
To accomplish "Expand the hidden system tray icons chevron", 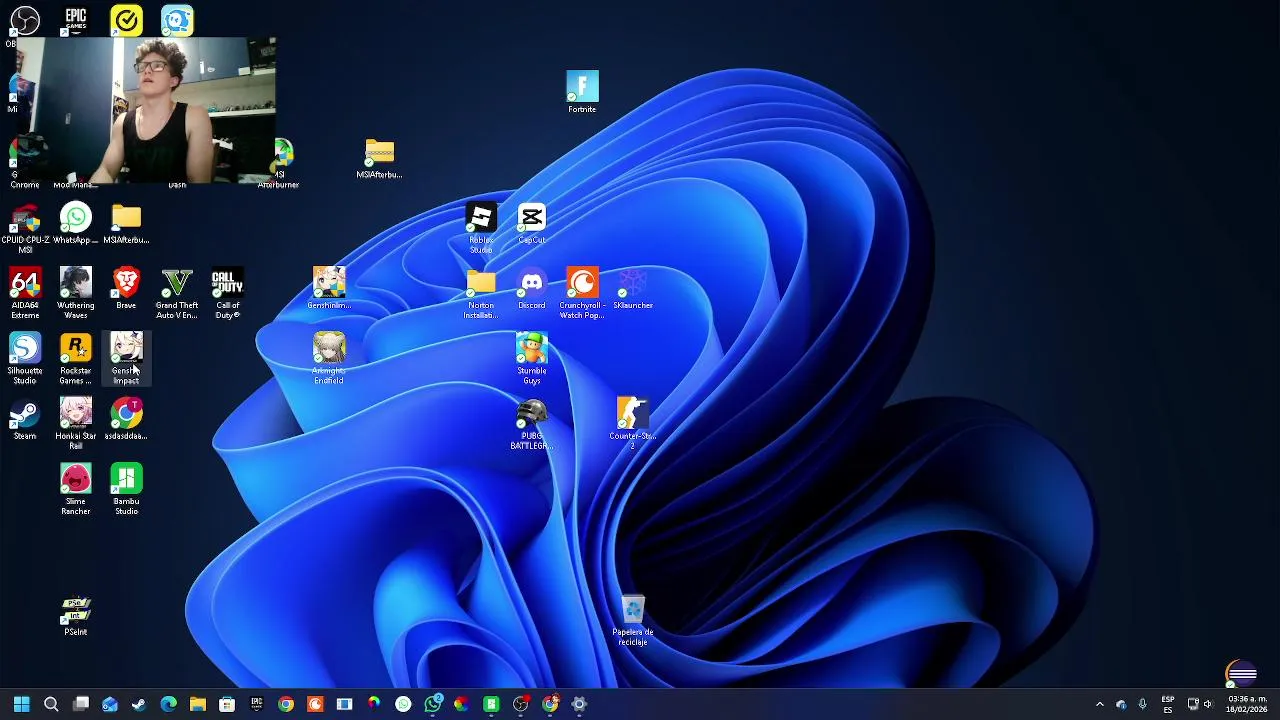I will coord(1100,704).
